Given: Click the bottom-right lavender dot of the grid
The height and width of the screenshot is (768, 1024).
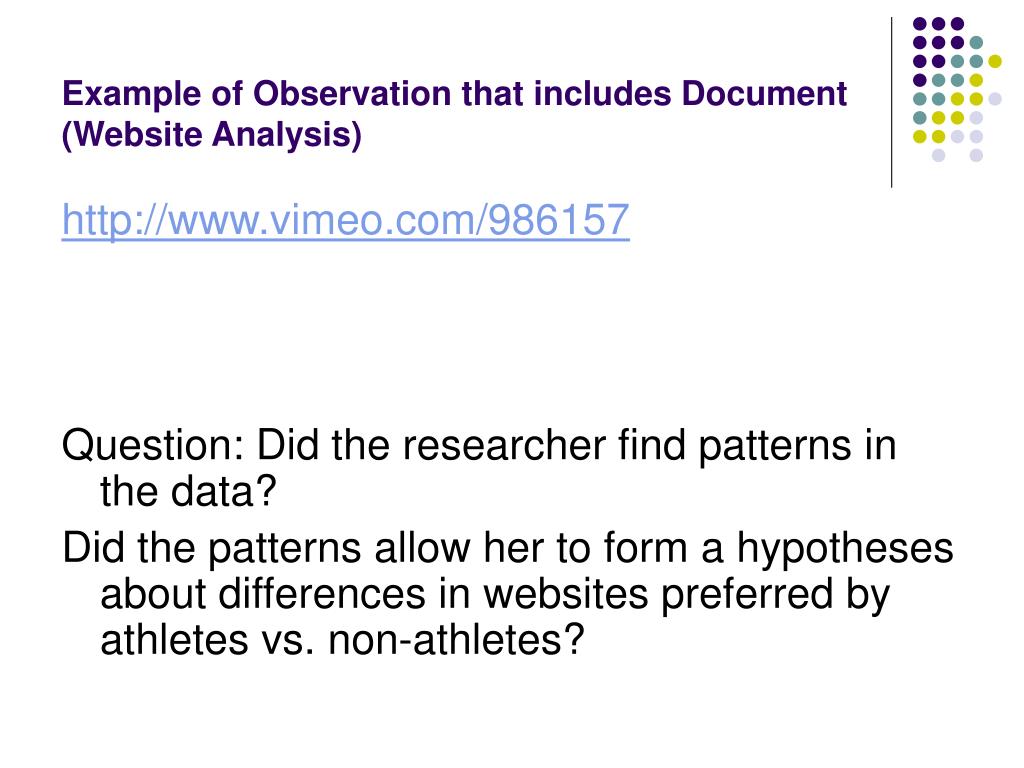Looking at the screenshot, I should [x=976, y=155].
